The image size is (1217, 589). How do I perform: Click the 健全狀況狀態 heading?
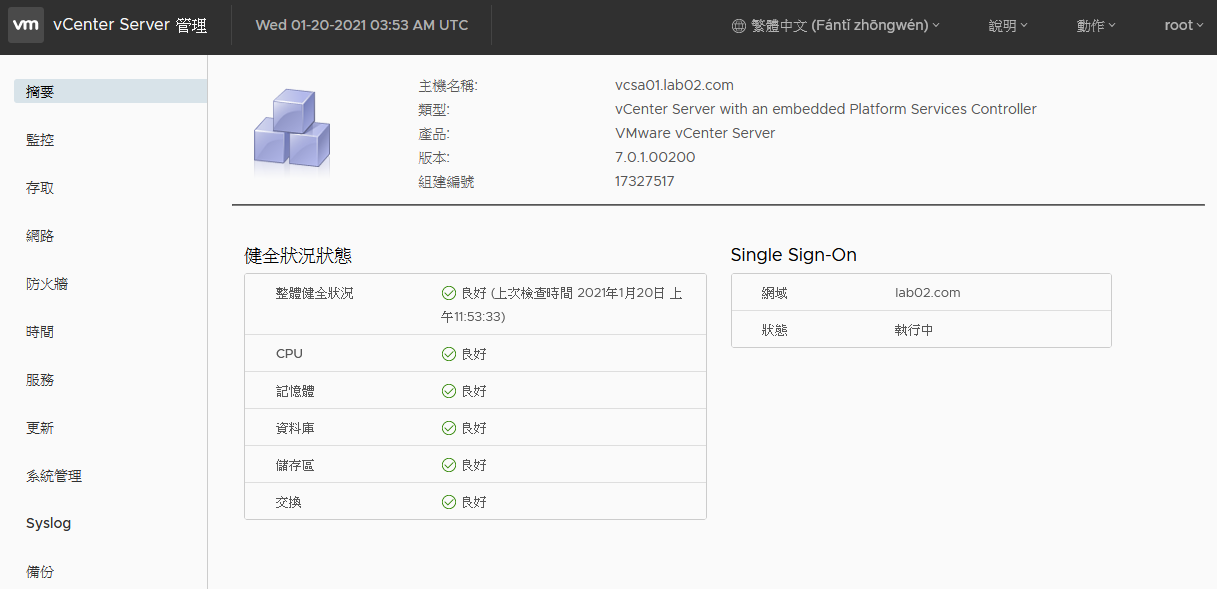point(298,255)
